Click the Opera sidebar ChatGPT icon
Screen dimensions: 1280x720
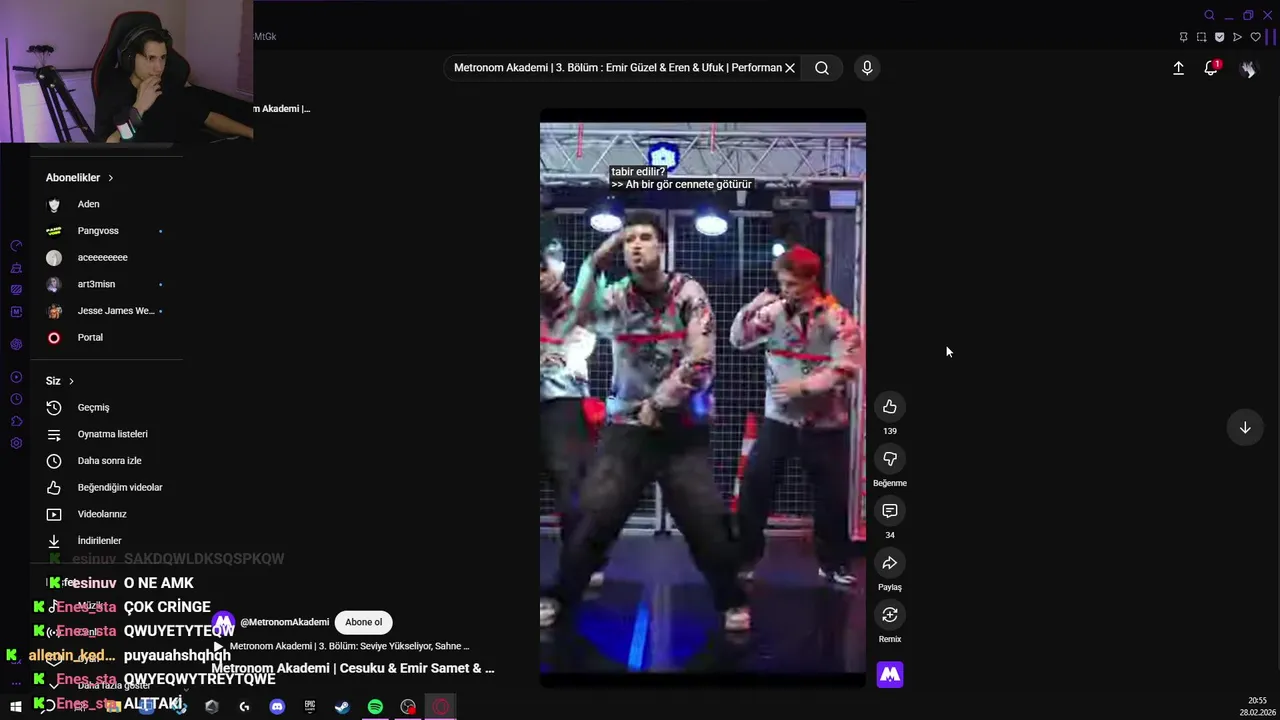click(16, 344)
